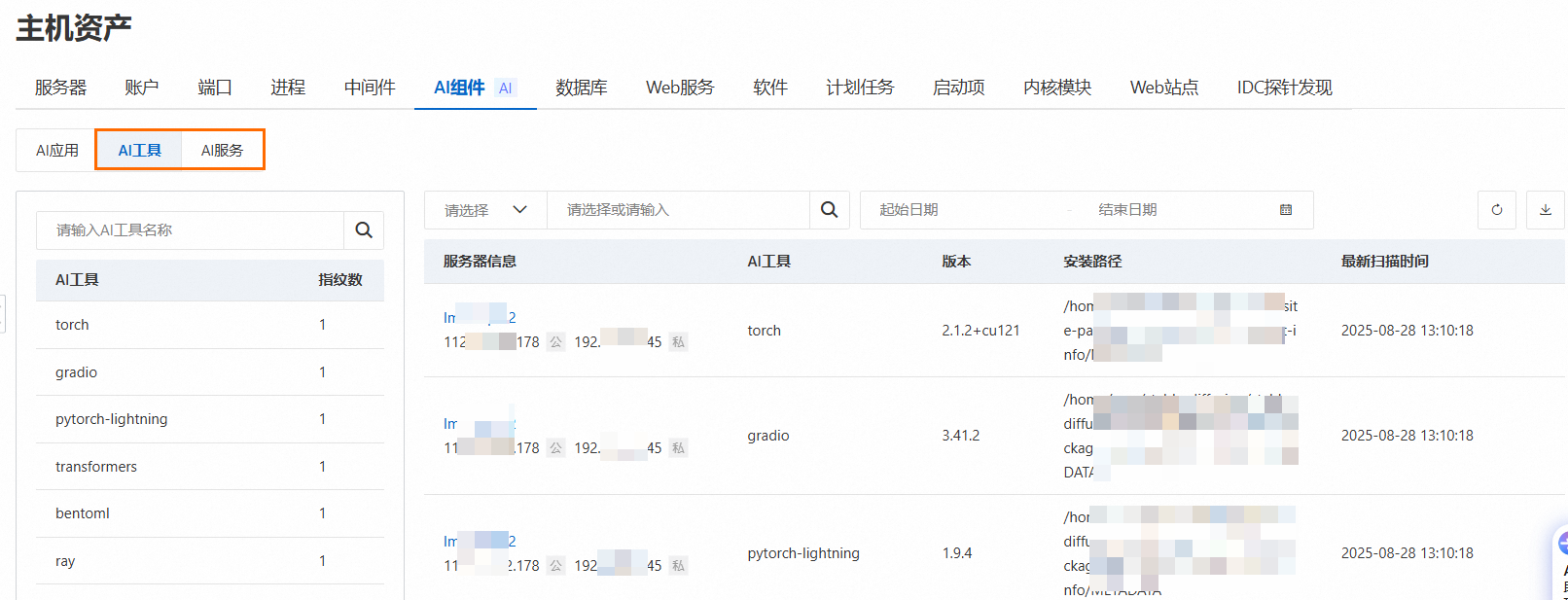Select the 中间件 tab
1568x600 pixels.
[x=370, y=88]
